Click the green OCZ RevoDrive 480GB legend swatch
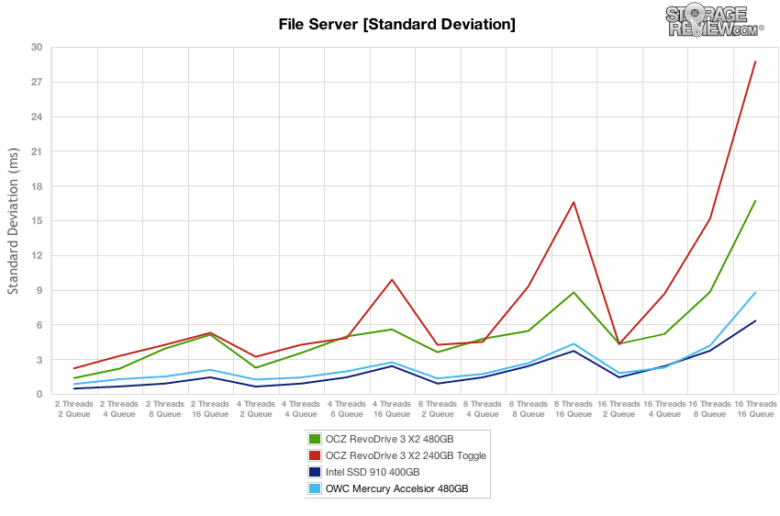The width and height of the screenshot is (780, 516). click(314, 439)
